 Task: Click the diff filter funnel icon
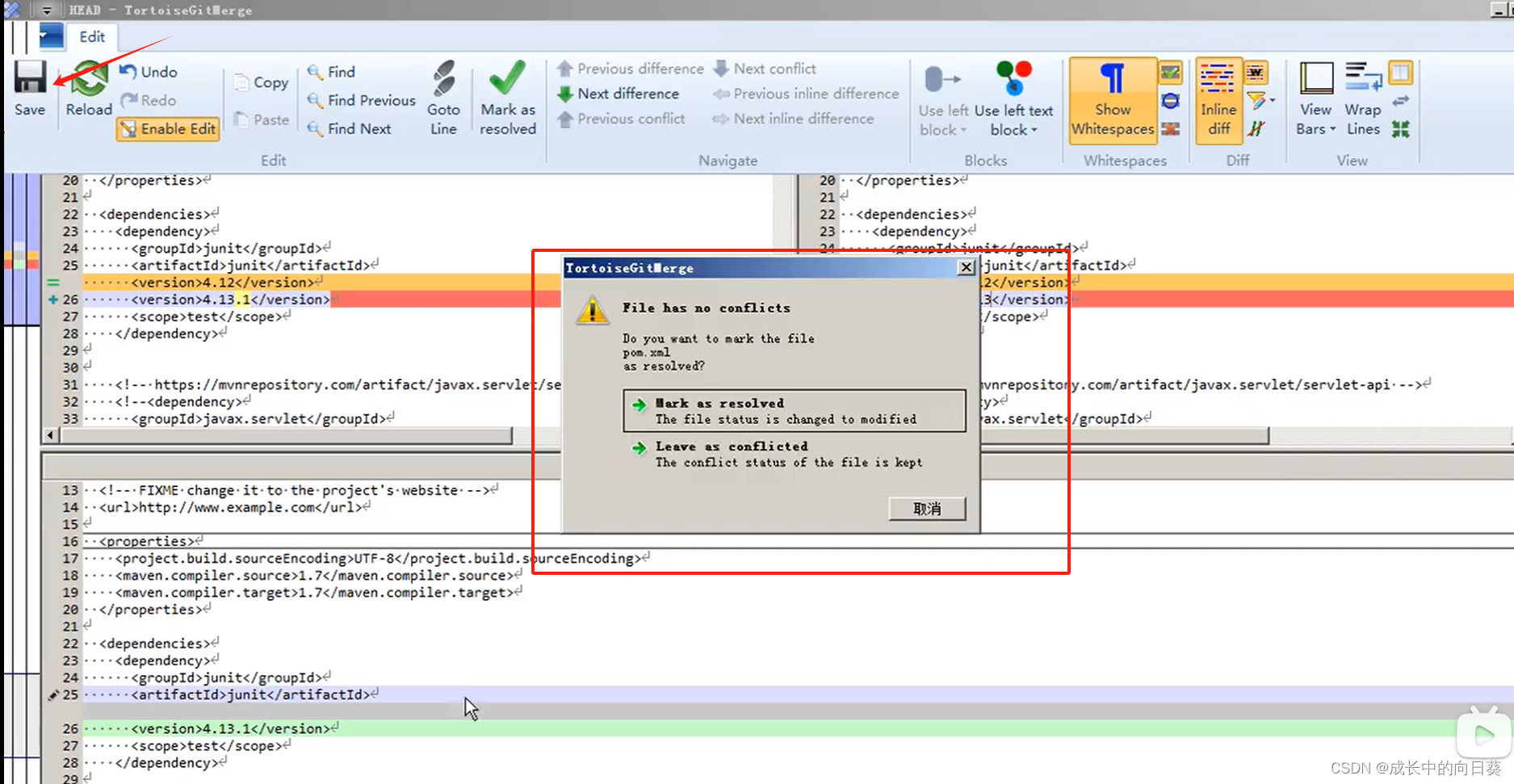click(1255, 101)
